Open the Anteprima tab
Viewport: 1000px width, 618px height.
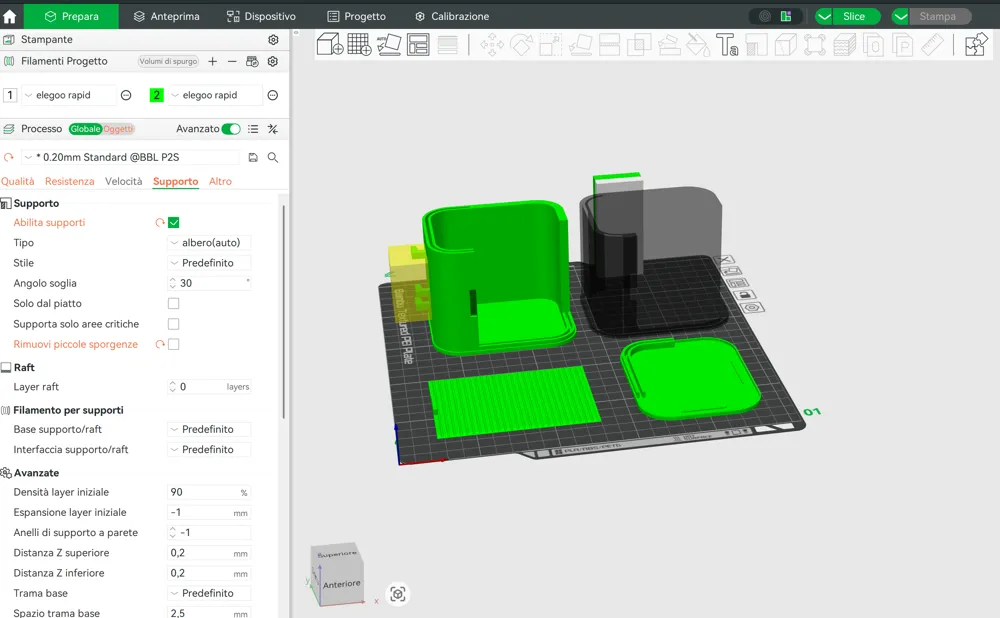(x=166, y=16)
